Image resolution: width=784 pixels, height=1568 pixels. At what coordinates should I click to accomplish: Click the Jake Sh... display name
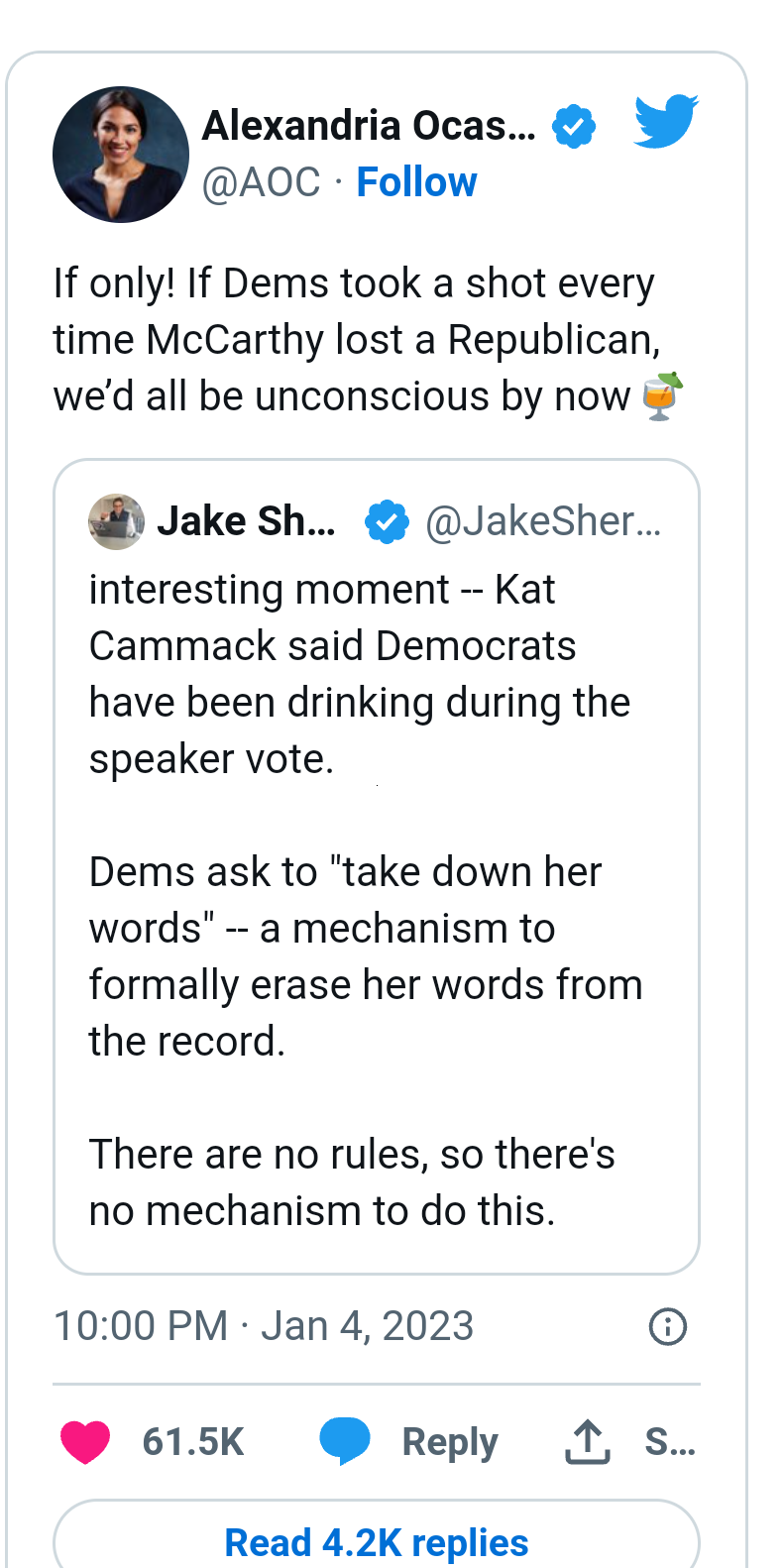(247, 521)
